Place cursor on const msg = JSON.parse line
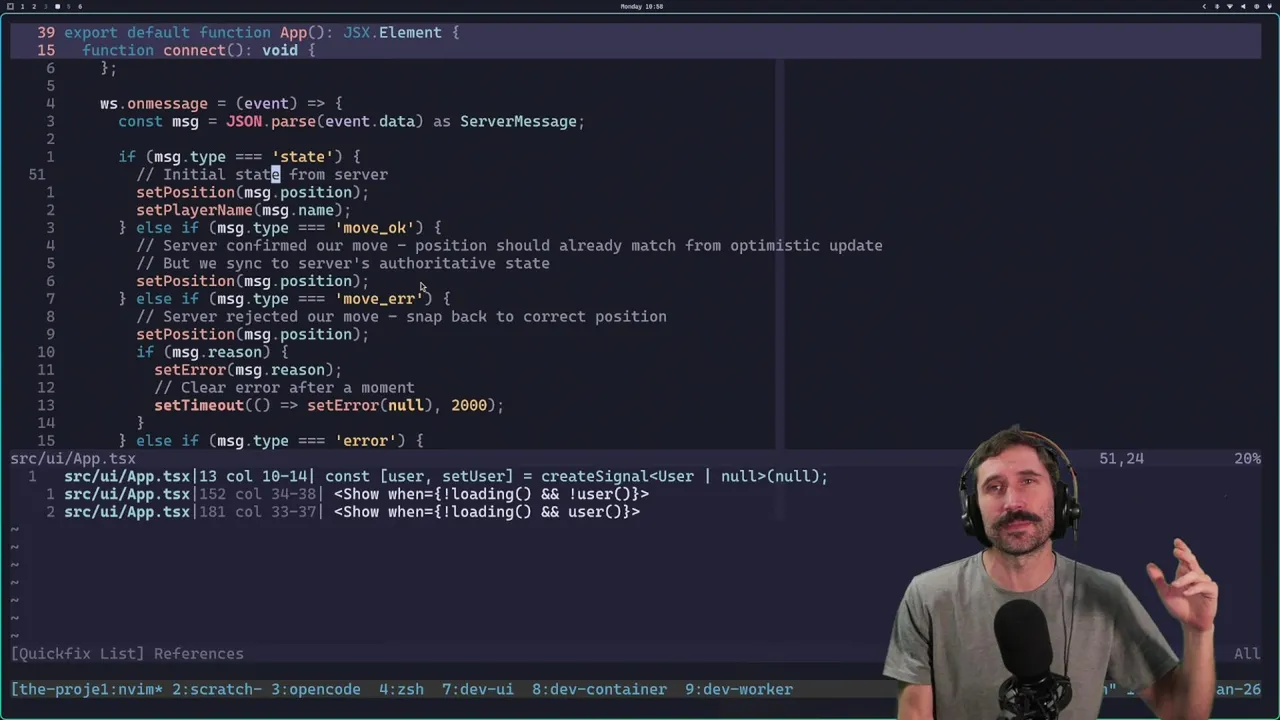The image size is (1280, 720). [x=351, y=121]
